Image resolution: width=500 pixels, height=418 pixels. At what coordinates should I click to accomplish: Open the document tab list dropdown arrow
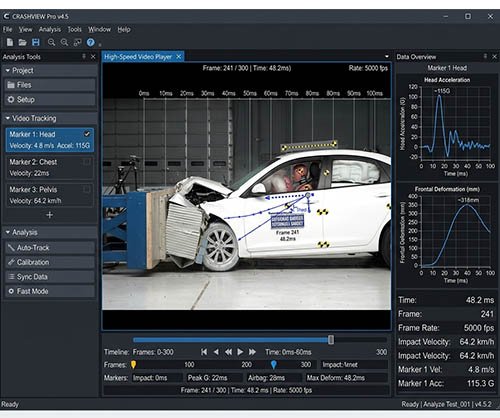pyautogui.click(x=387, y=57)
